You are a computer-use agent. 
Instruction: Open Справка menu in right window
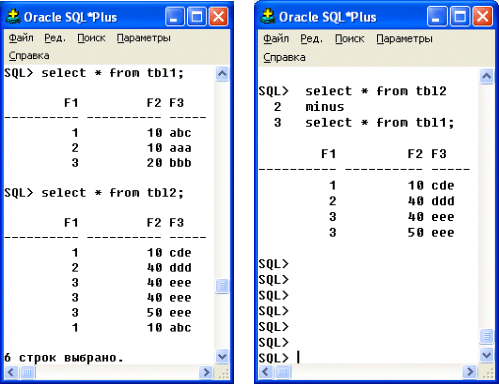(284, 57)
